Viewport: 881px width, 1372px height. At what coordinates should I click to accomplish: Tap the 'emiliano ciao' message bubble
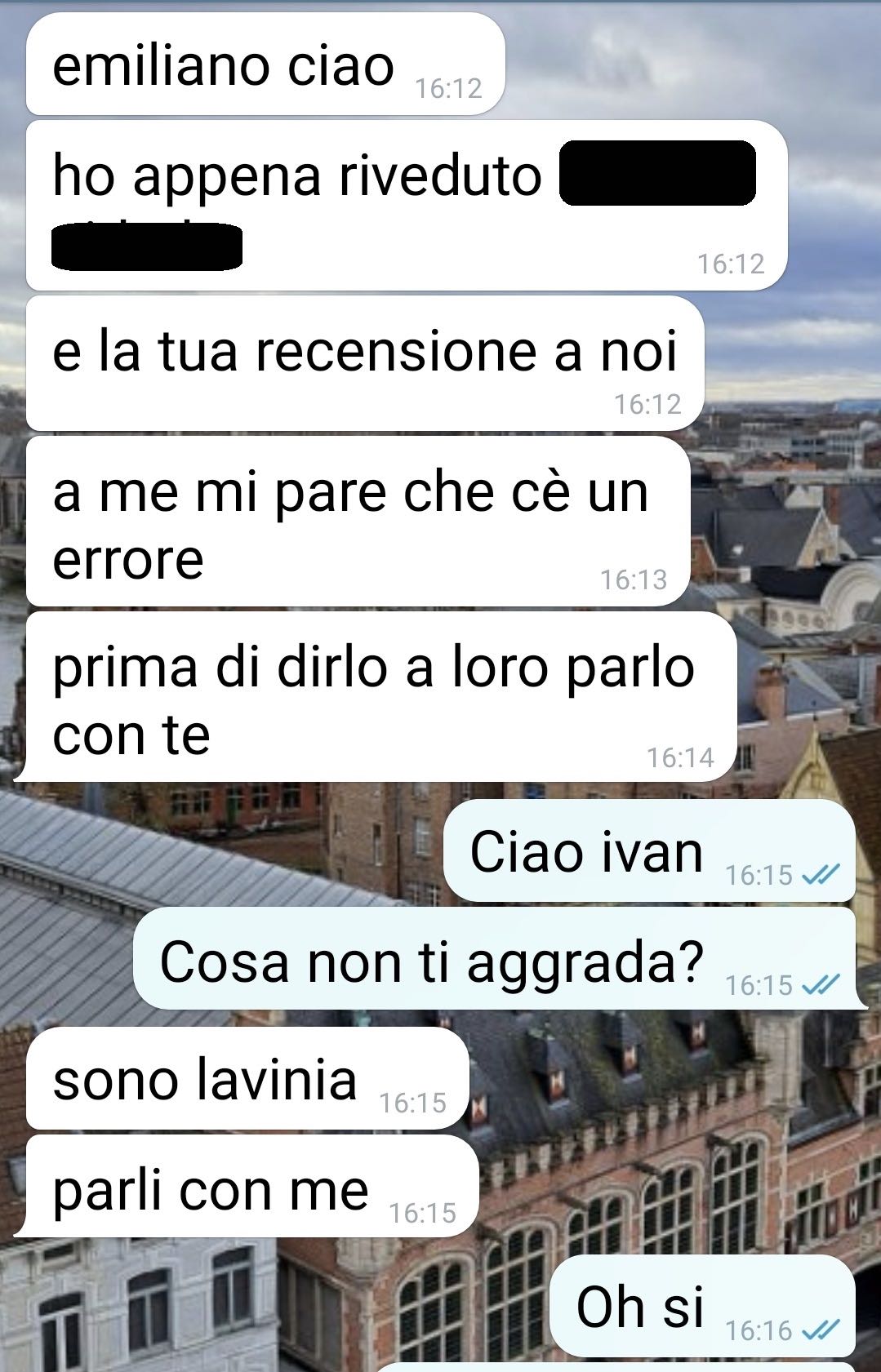tap(265, 64)
